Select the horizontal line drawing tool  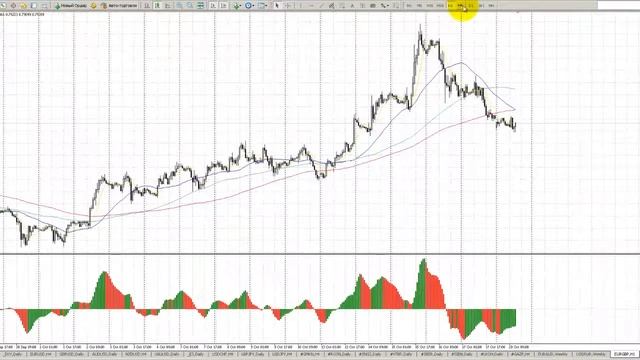coord(311,6)
